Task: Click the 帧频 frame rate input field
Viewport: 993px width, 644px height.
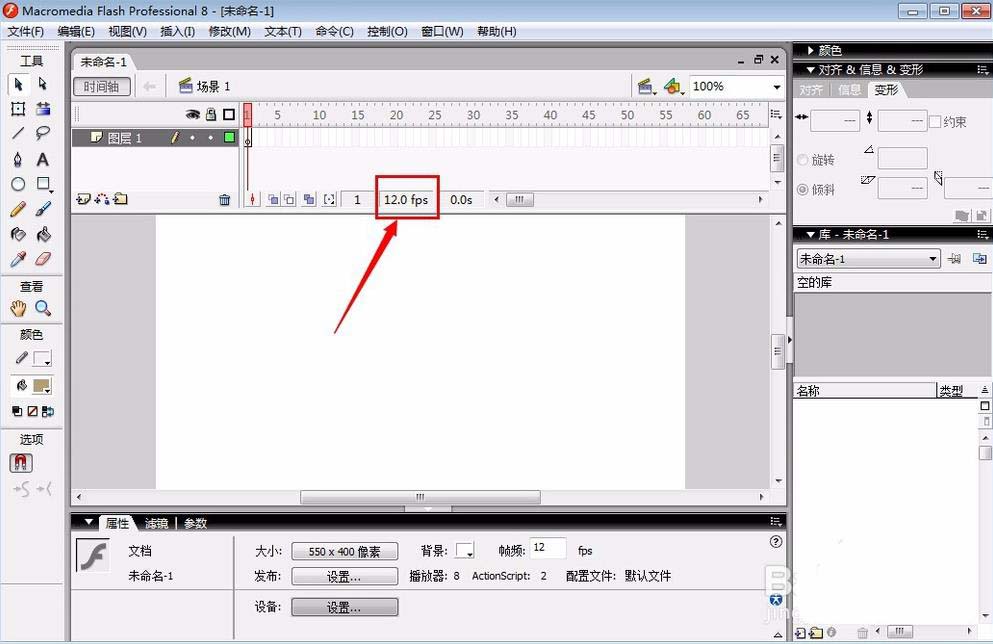Action: [548, 548]
